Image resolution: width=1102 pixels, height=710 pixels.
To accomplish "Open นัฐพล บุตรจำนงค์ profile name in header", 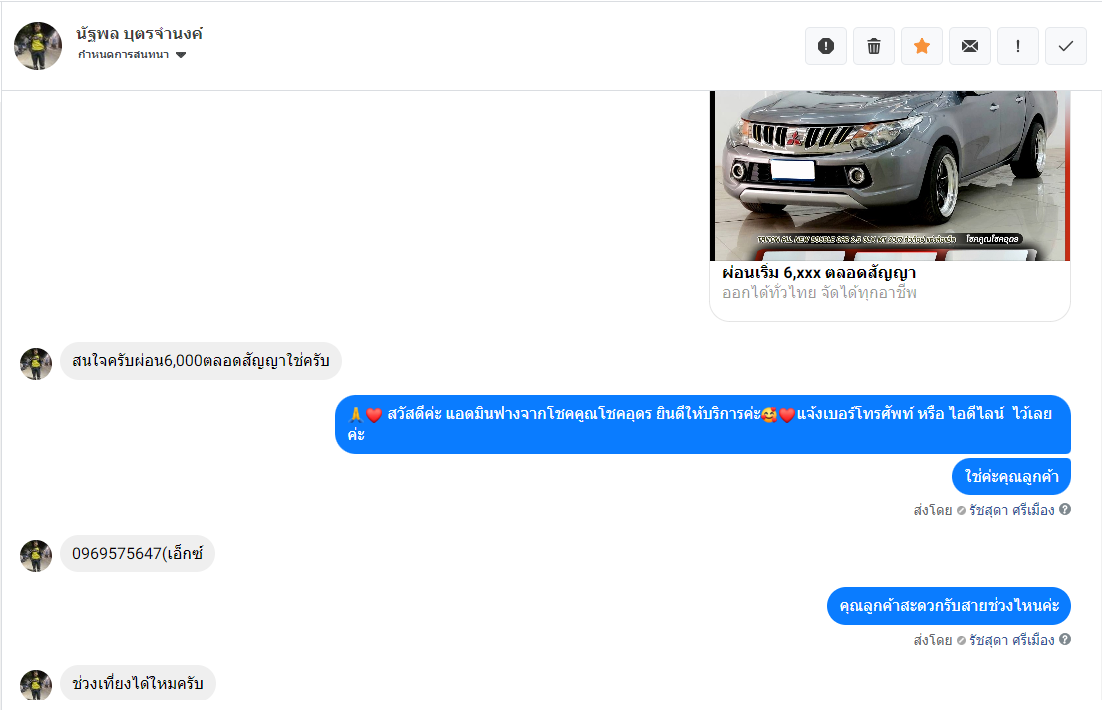I will coord(139,34).
